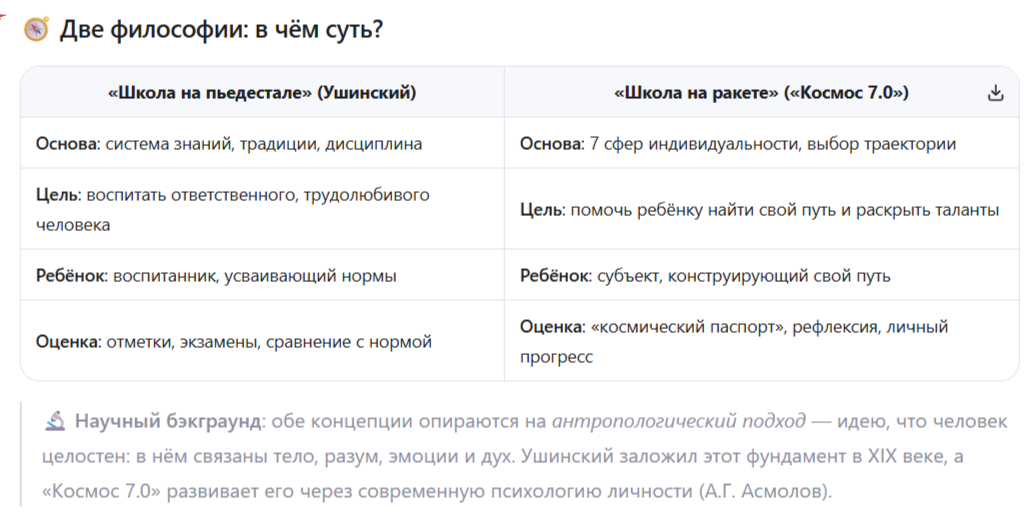
Task: Click the cell 'Оценка: отметки, экзамены, сравнение с нормой'
Action: (262, 341)
